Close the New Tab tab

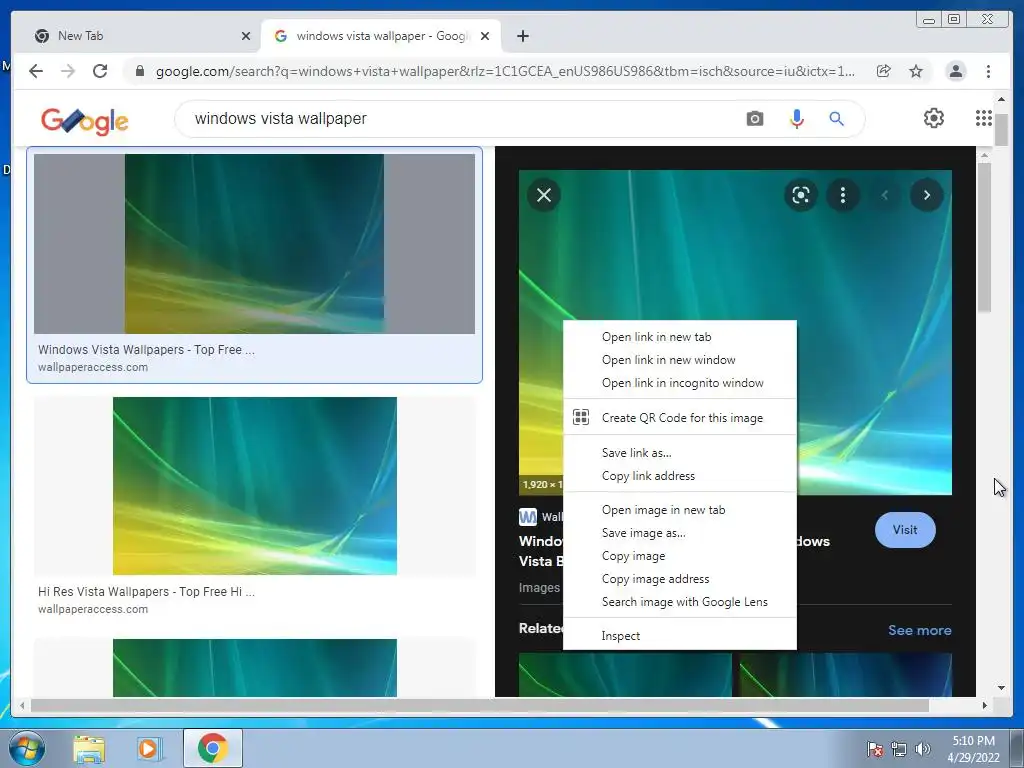tap(246, 37)
